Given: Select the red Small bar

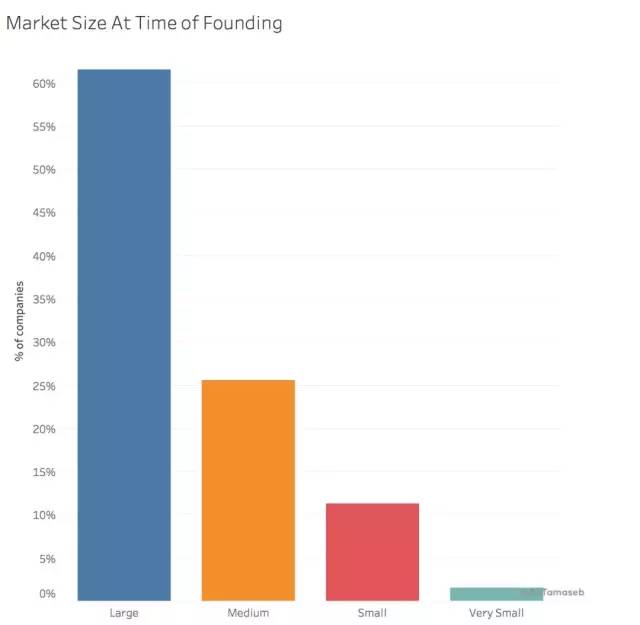Looking at the screenshot, I should click(x=372, y=551).
